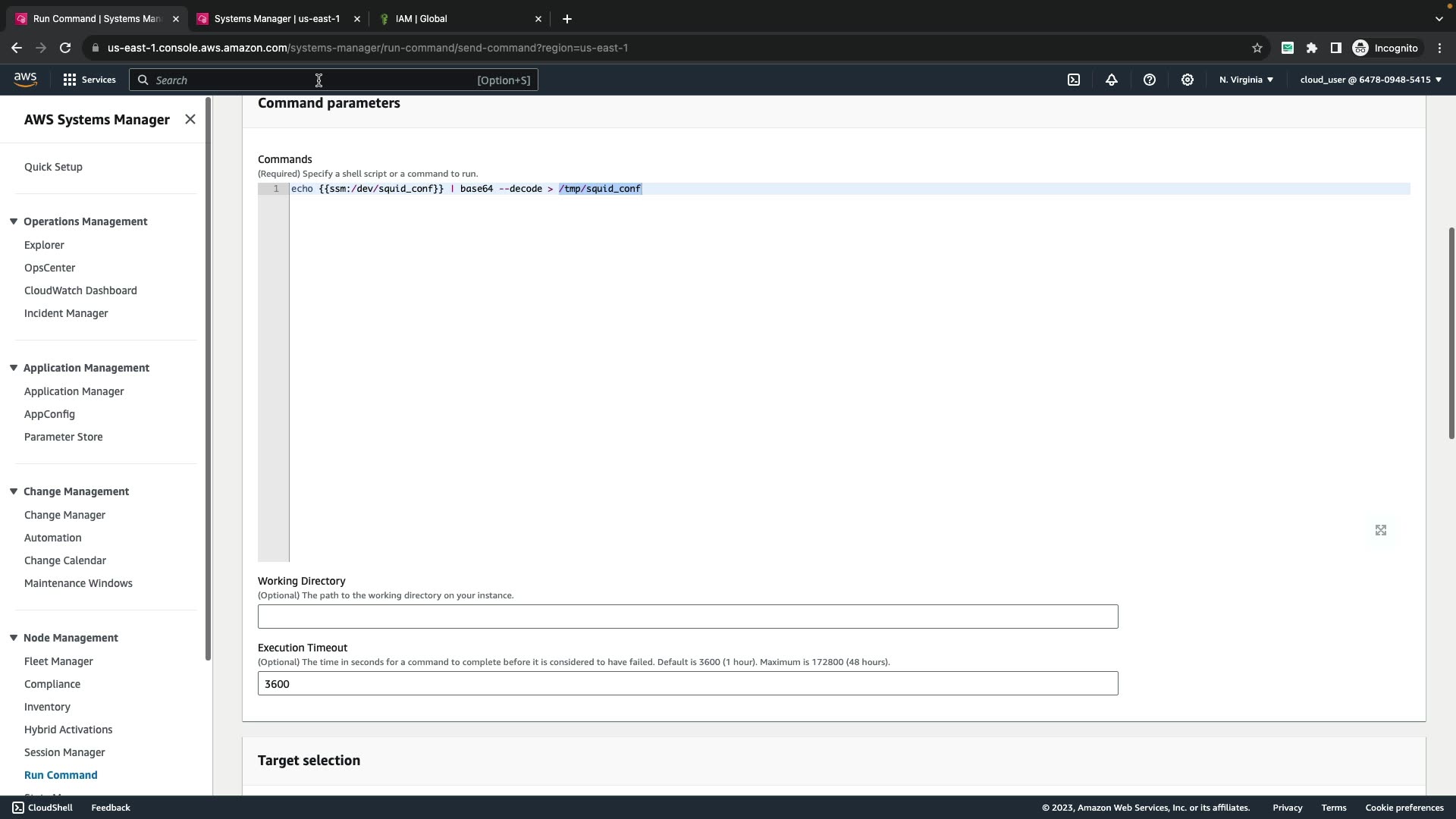Bookmark this page with the star icon

(x=1257, y=48)
